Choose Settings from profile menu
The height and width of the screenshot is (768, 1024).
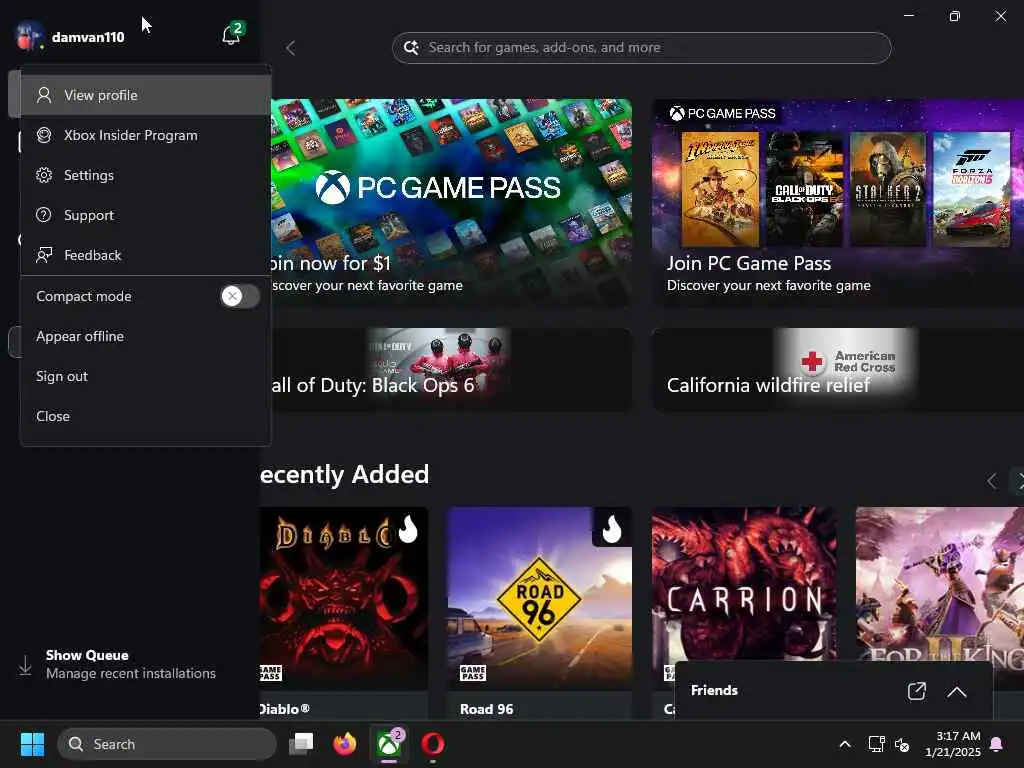tap(146, 175)
